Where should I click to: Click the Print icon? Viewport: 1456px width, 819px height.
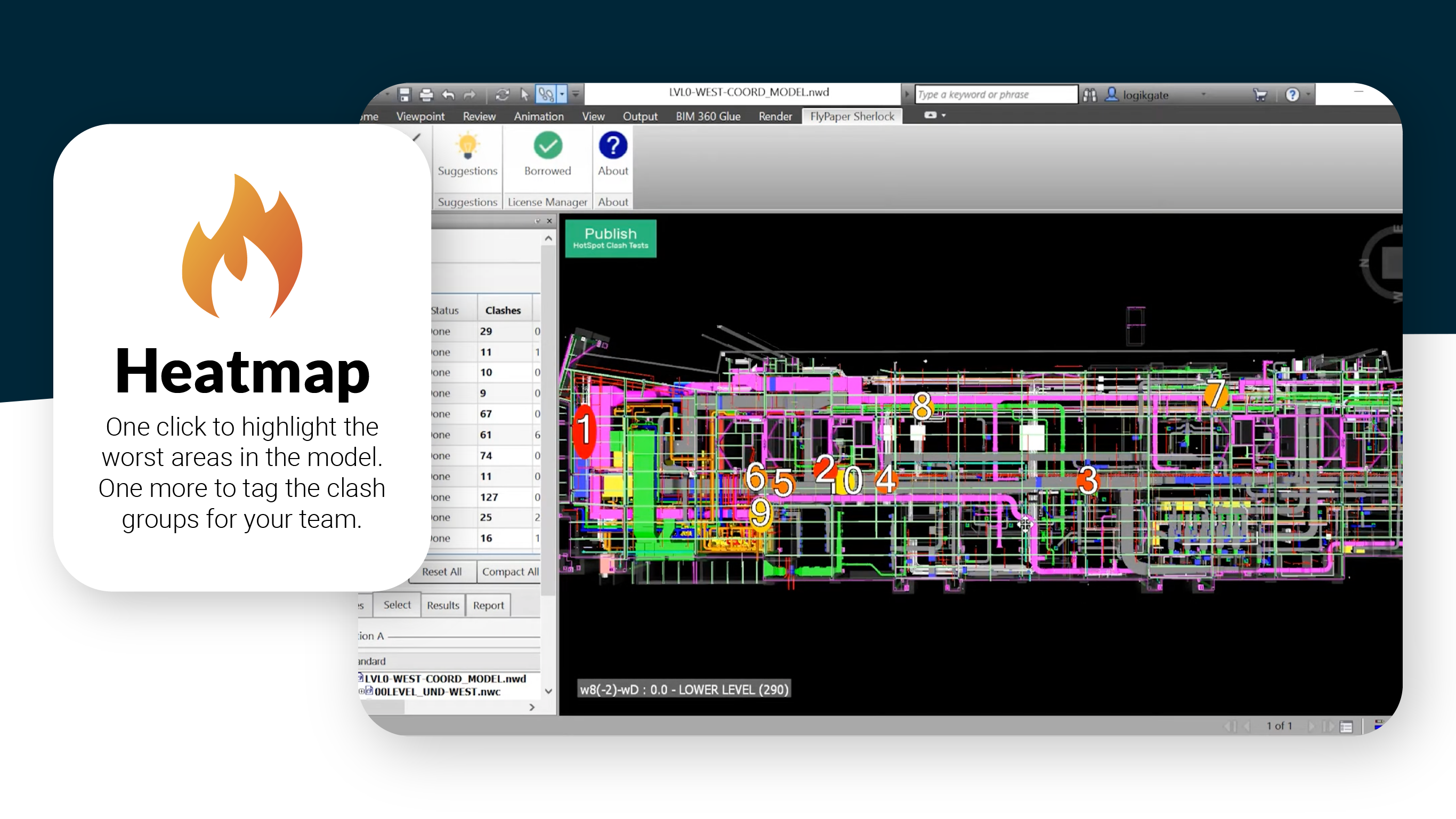pyautogui.click(x=426, y=94)
